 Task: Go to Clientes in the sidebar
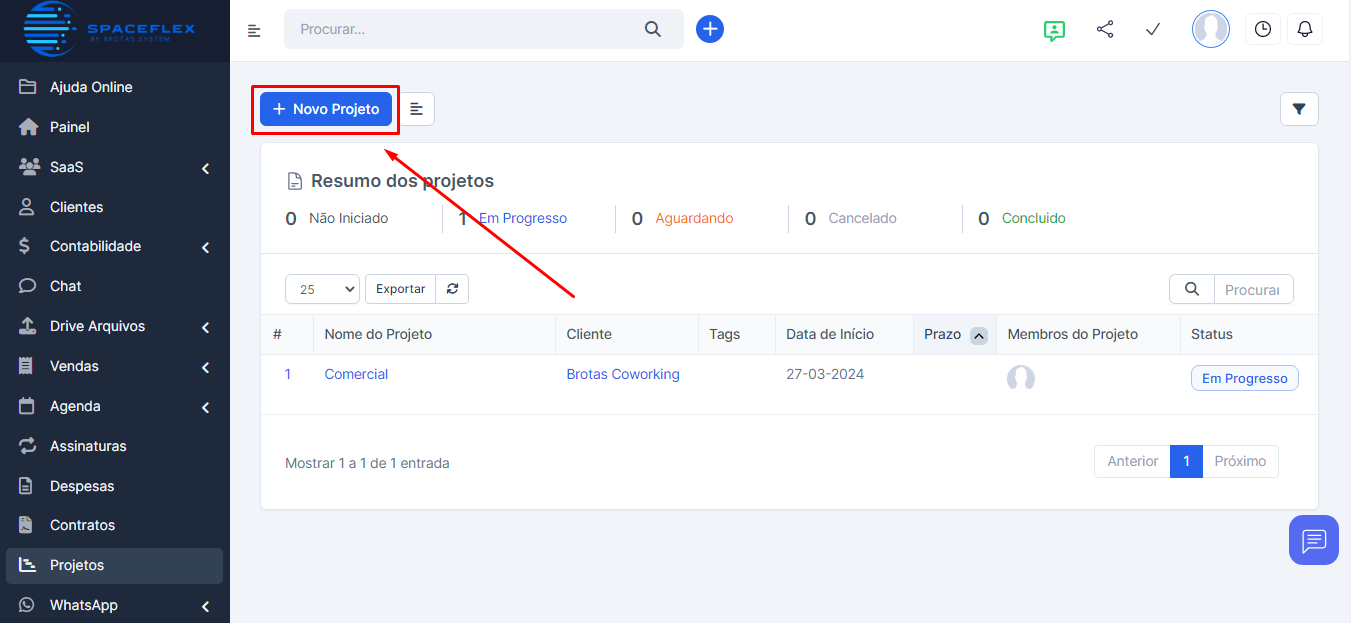pos(76,207)
